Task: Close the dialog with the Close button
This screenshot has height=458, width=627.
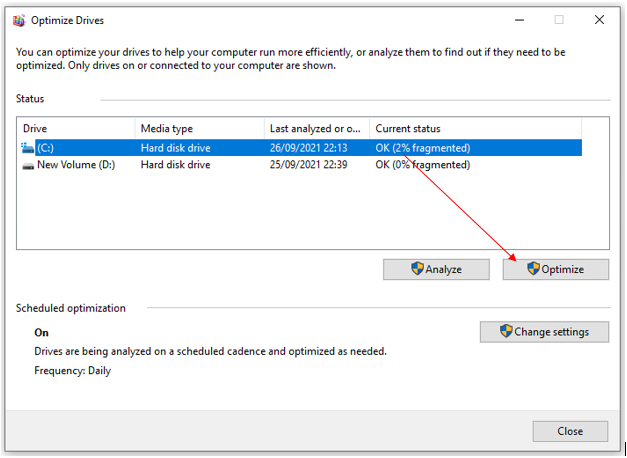Action: pyautogui.click(x=570, y=431)
